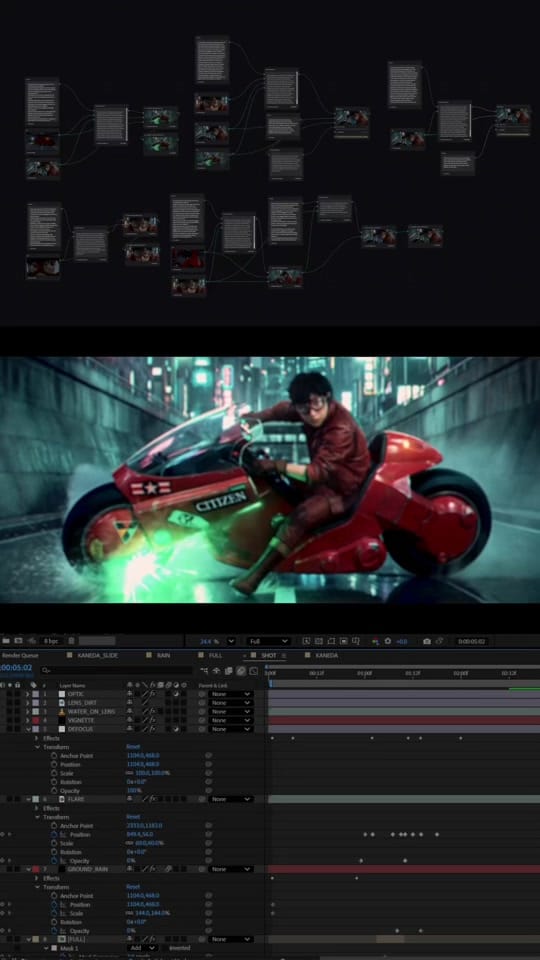
Task: Toggle the motion blur switch in the timeline header
Action: tap(241, 671)
